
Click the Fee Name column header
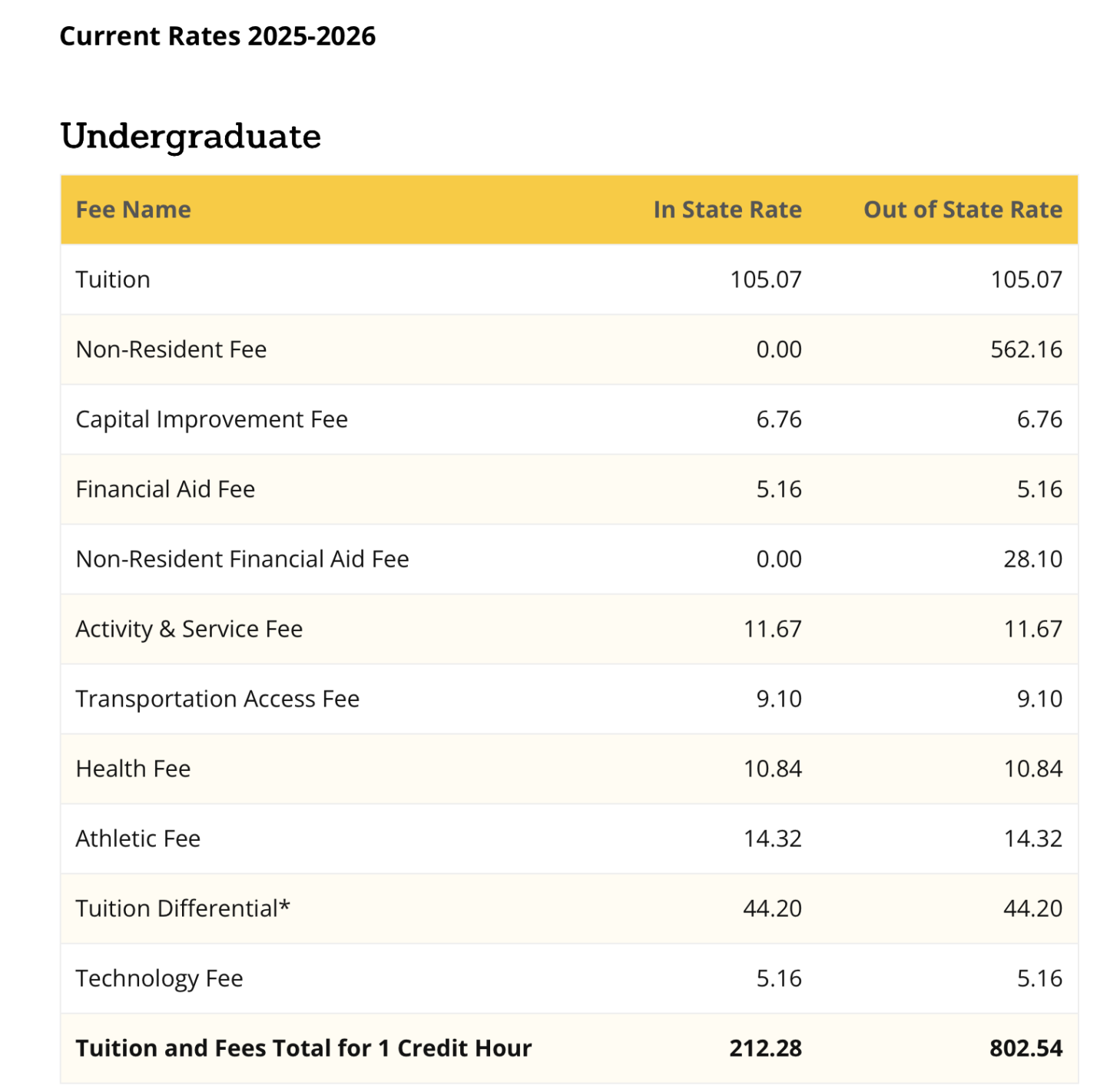click(x=133, y=210)
